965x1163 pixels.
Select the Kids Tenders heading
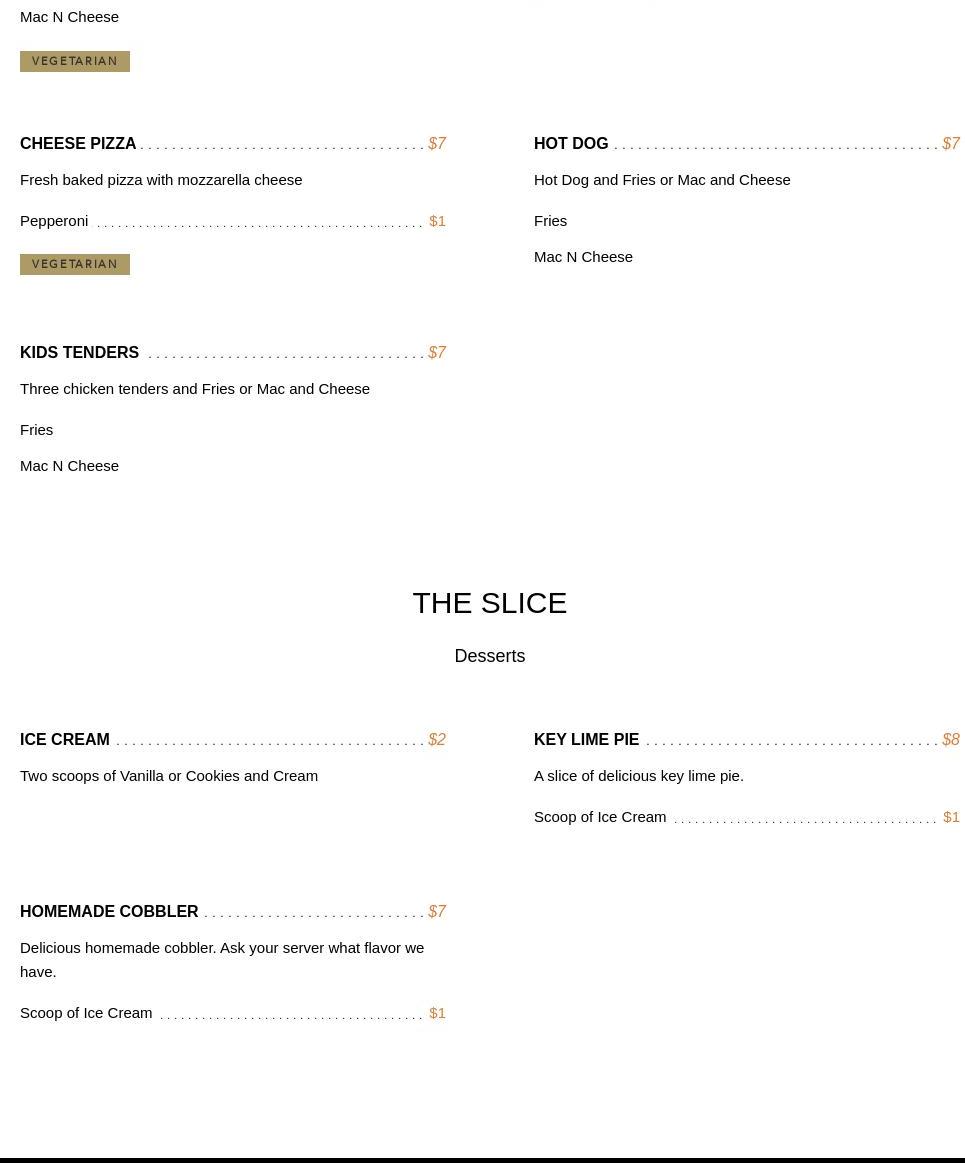coord(79,353)
